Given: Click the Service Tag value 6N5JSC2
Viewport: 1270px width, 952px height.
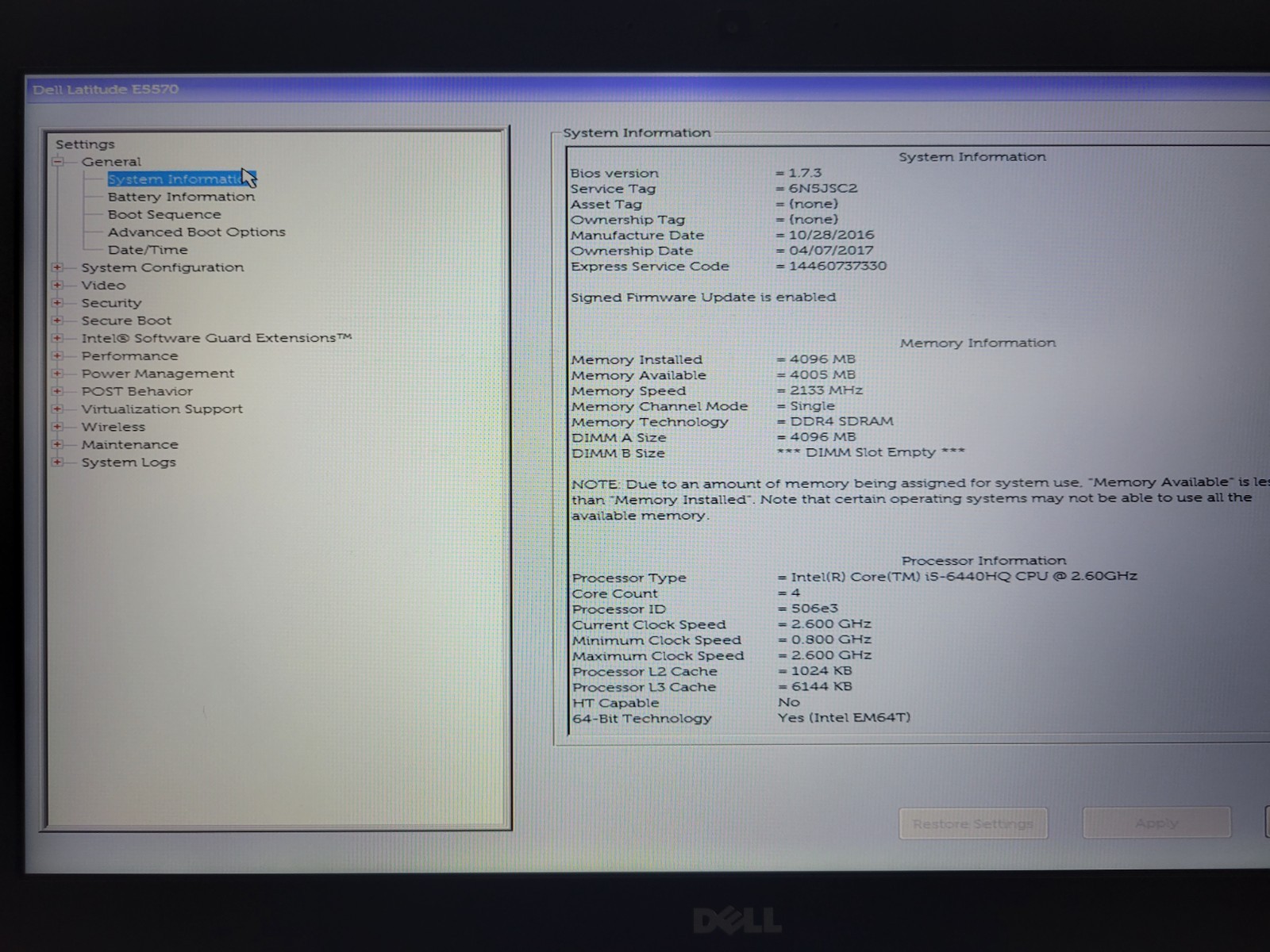Looking at the screenshot, I should point(823,189).
